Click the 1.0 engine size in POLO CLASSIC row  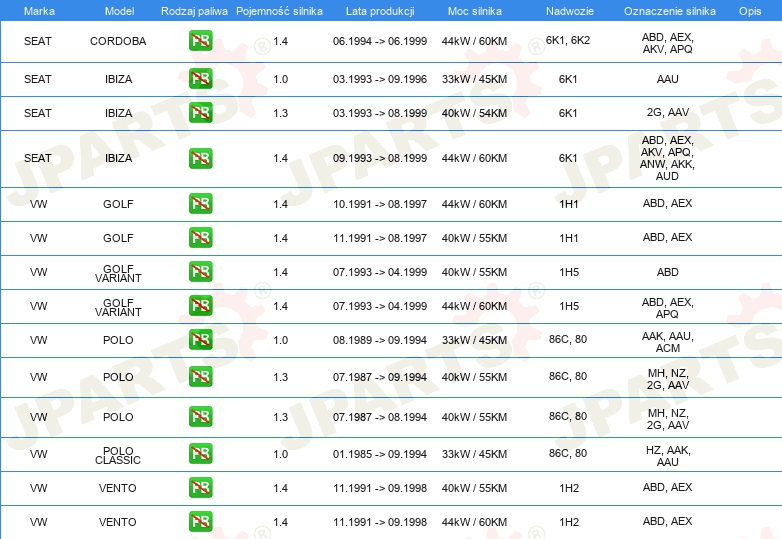coord(280,454)
